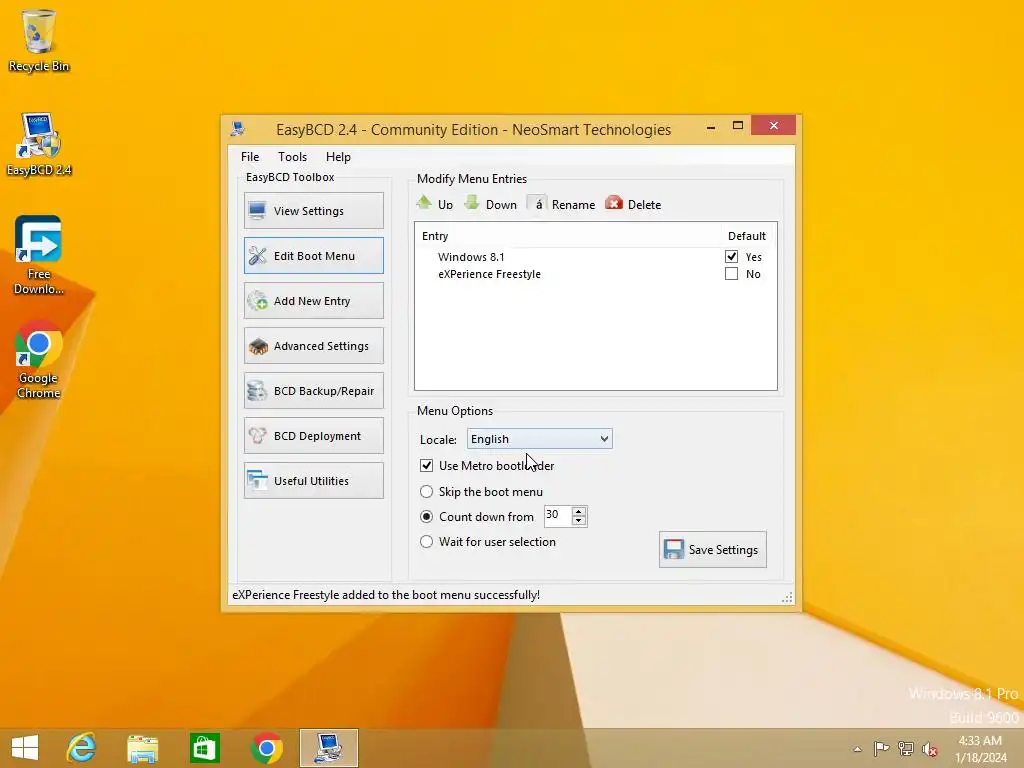Close the EasyBCD window
1024x768 pixels.
[773, 125]
